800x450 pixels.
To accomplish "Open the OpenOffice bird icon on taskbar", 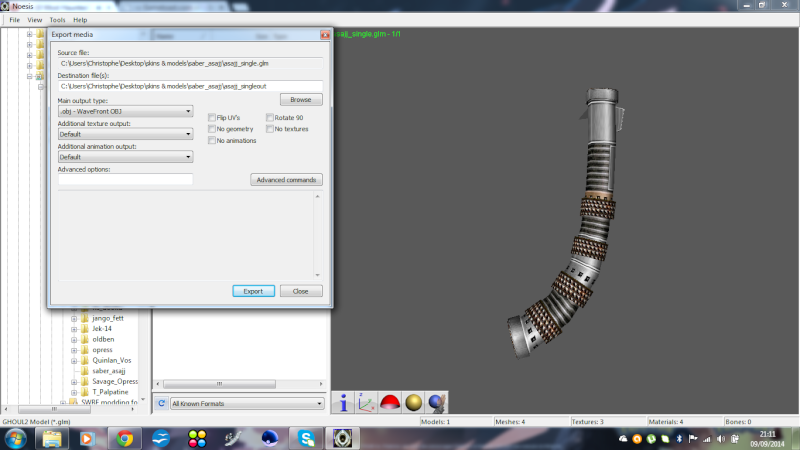I will click(x=161, y=439).
